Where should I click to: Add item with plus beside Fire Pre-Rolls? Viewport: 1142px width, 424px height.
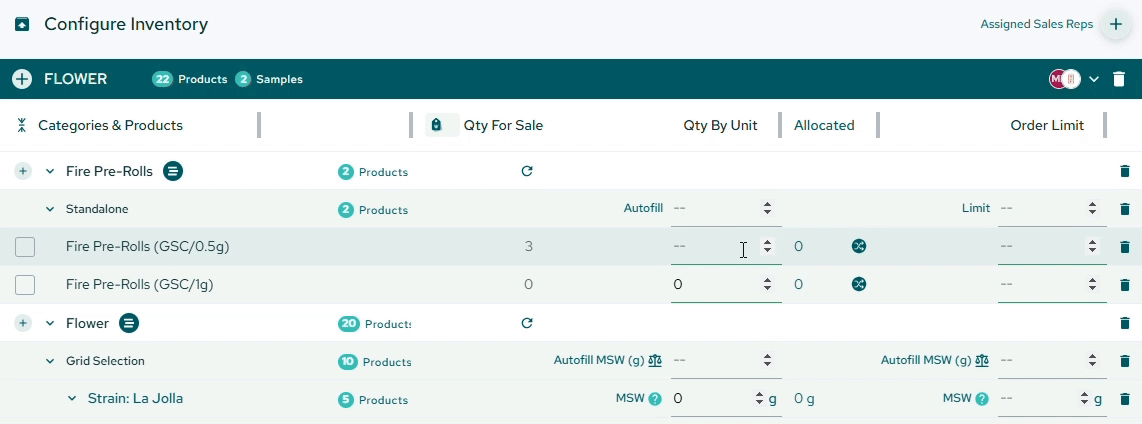23,171
